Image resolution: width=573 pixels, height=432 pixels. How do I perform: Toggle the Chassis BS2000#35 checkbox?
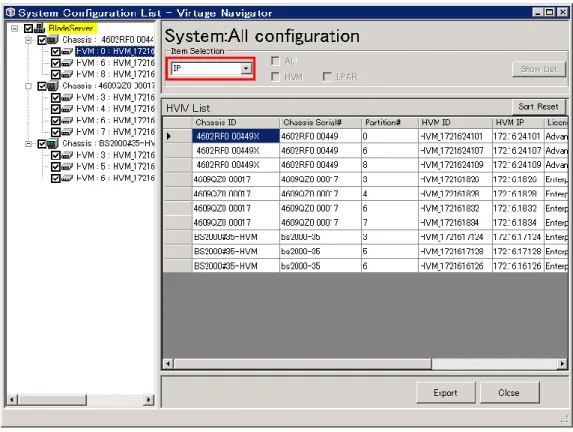(42, 144)
